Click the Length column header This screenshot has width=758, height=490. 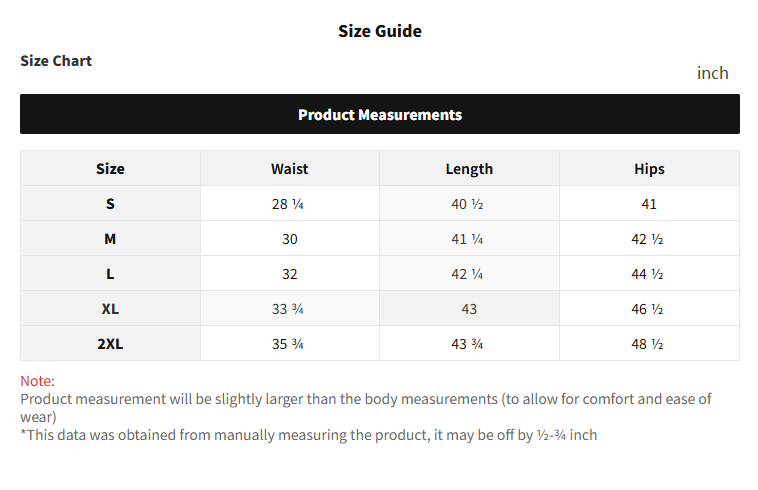(x=469, y=169)
